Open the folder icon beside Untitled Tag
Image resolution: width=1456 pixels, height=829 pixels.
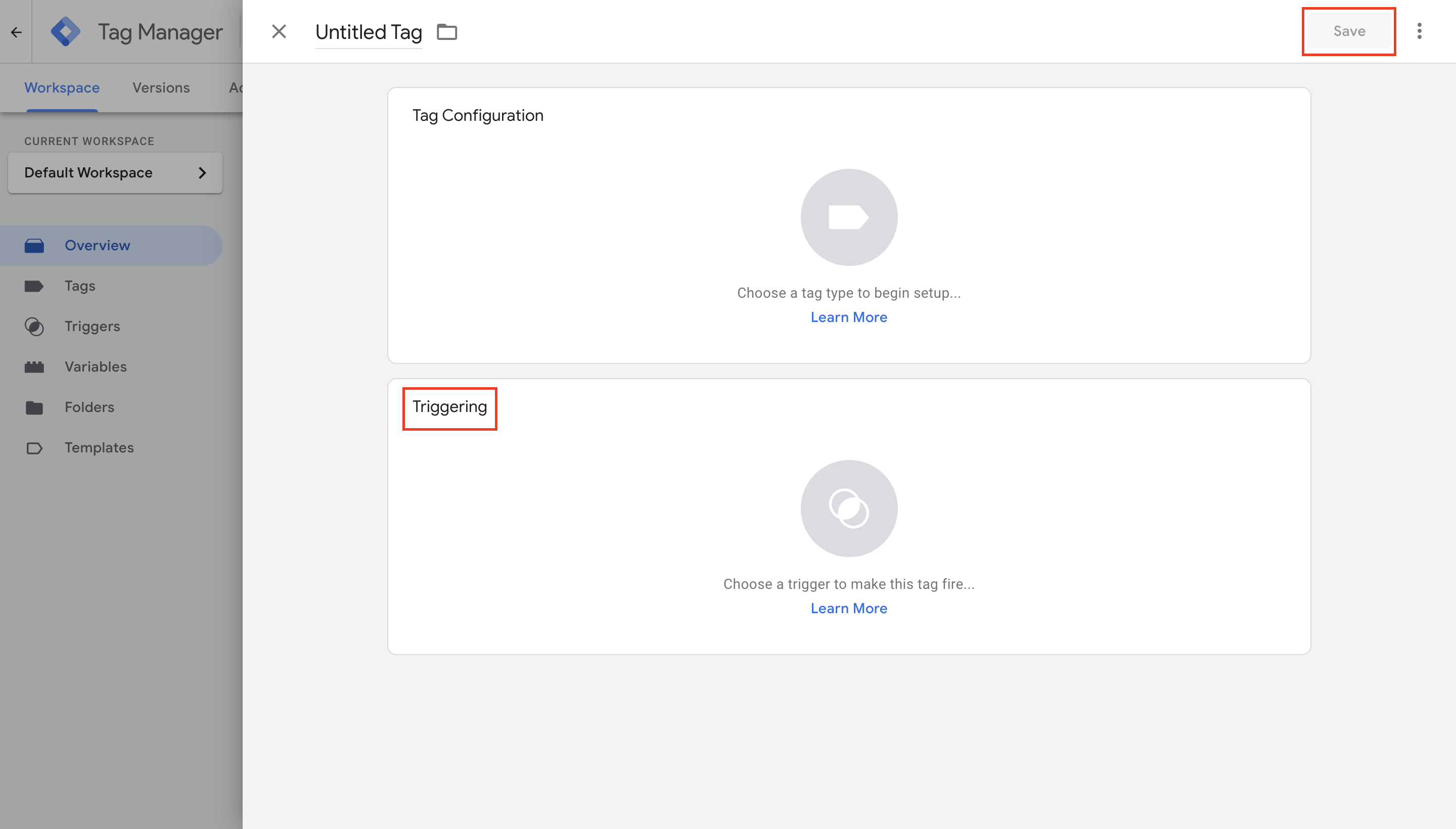(x=447, y=32)
